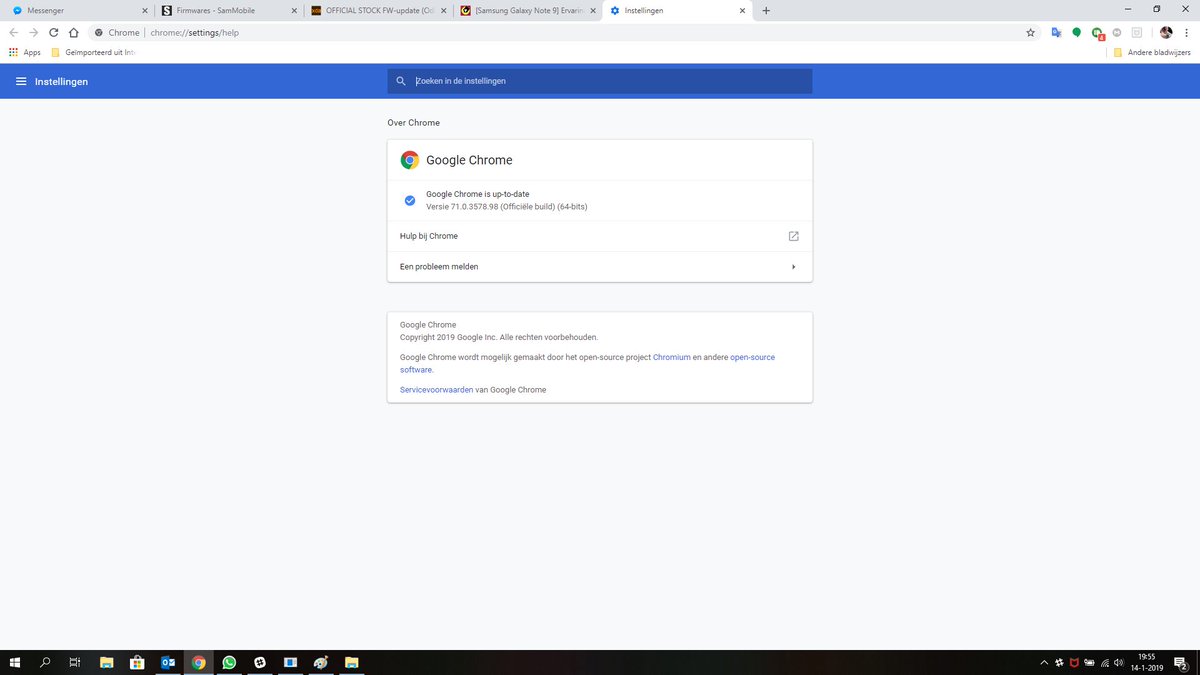Viewport: 1200px width, 675px height.
Task: Close the Firmwares - SamMobile tab
Action: coord(293,10)
